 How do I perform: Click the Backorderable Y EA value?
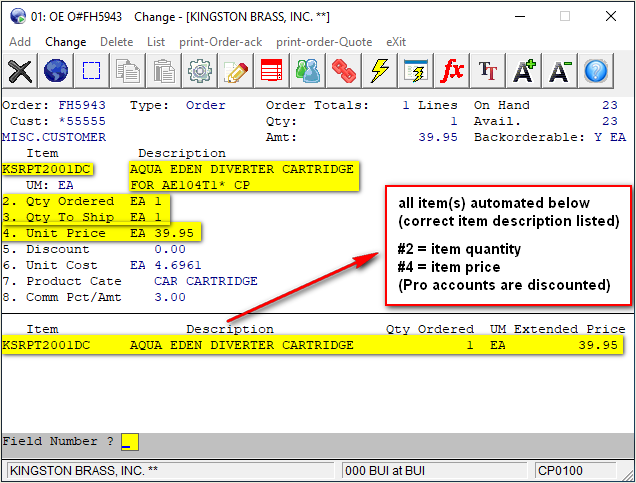coord(610,137)
